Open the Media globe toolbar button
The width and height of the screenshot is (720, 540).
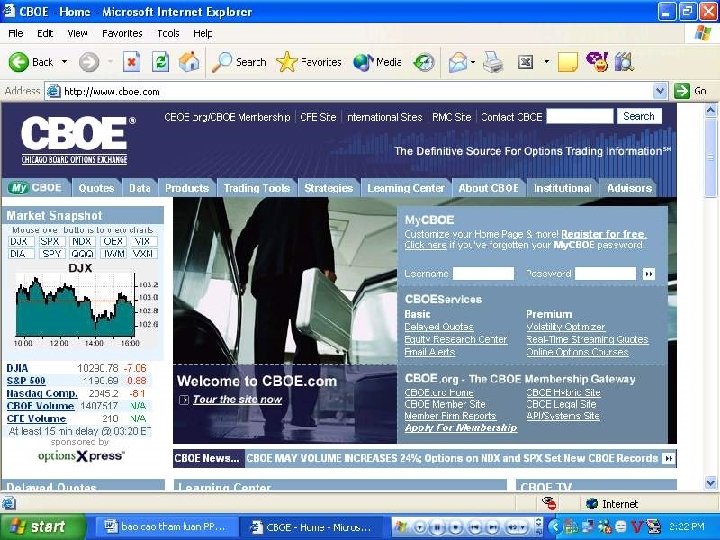point(377,62)
